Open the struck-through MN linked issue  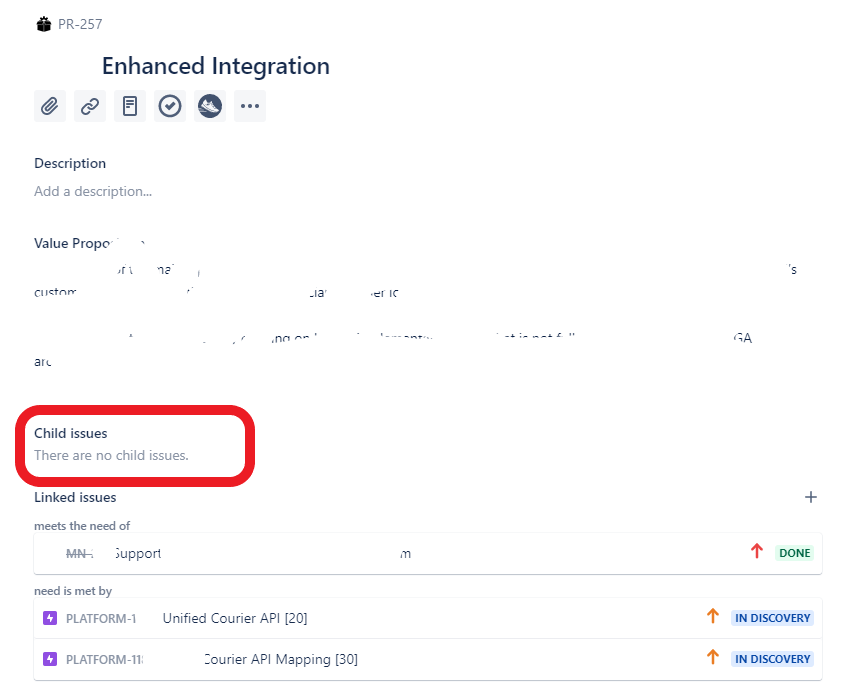click(80, 553)
